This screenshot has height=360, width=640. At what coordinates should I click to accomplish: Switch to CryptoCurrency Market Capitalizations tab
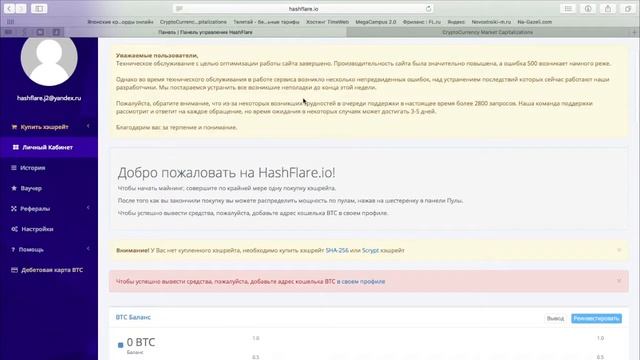coord(488,32)
